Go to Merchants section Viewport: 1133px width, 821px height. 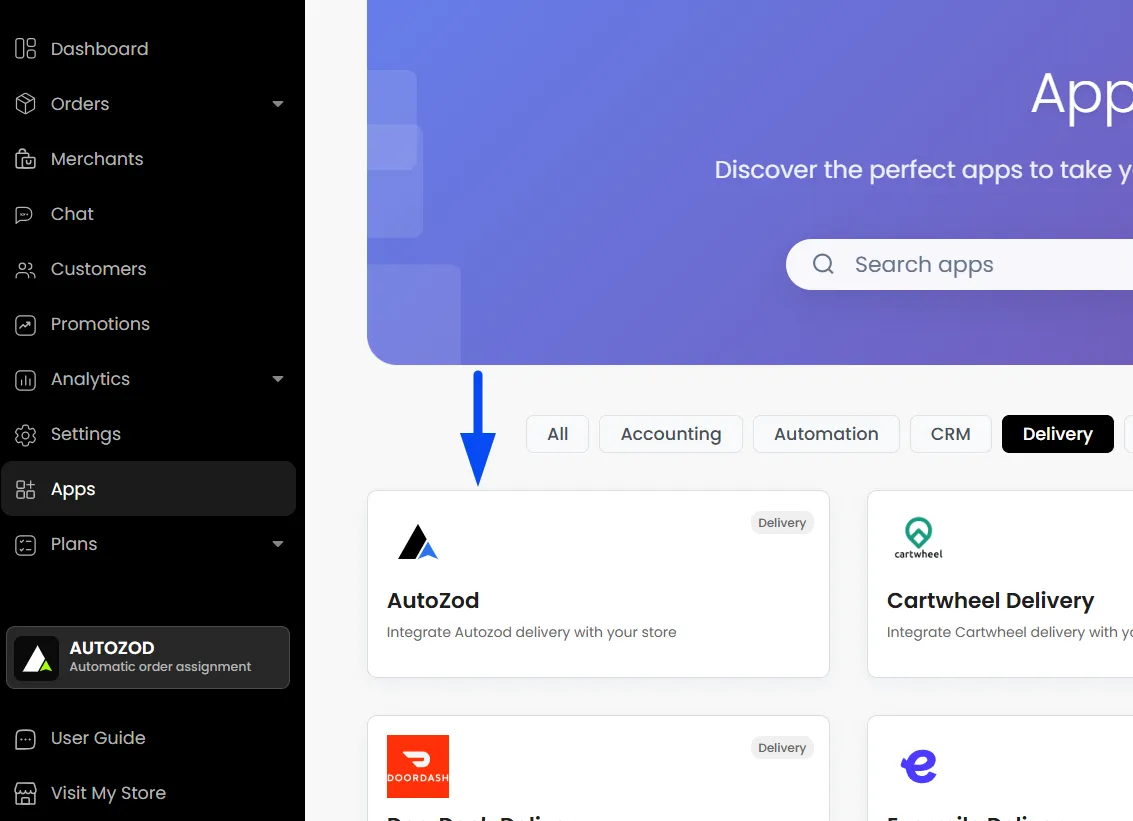(97, 159)
